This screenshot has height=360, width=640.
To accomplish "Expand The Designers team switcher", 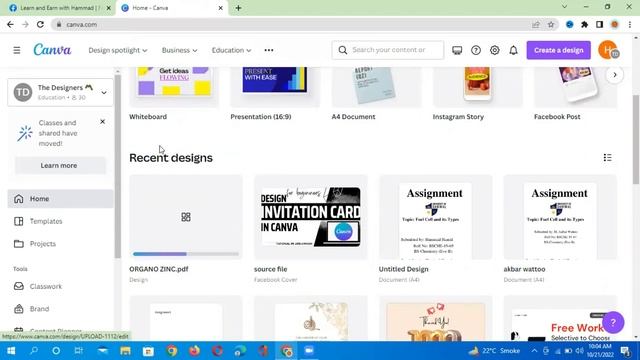I will tap(60, 92).
